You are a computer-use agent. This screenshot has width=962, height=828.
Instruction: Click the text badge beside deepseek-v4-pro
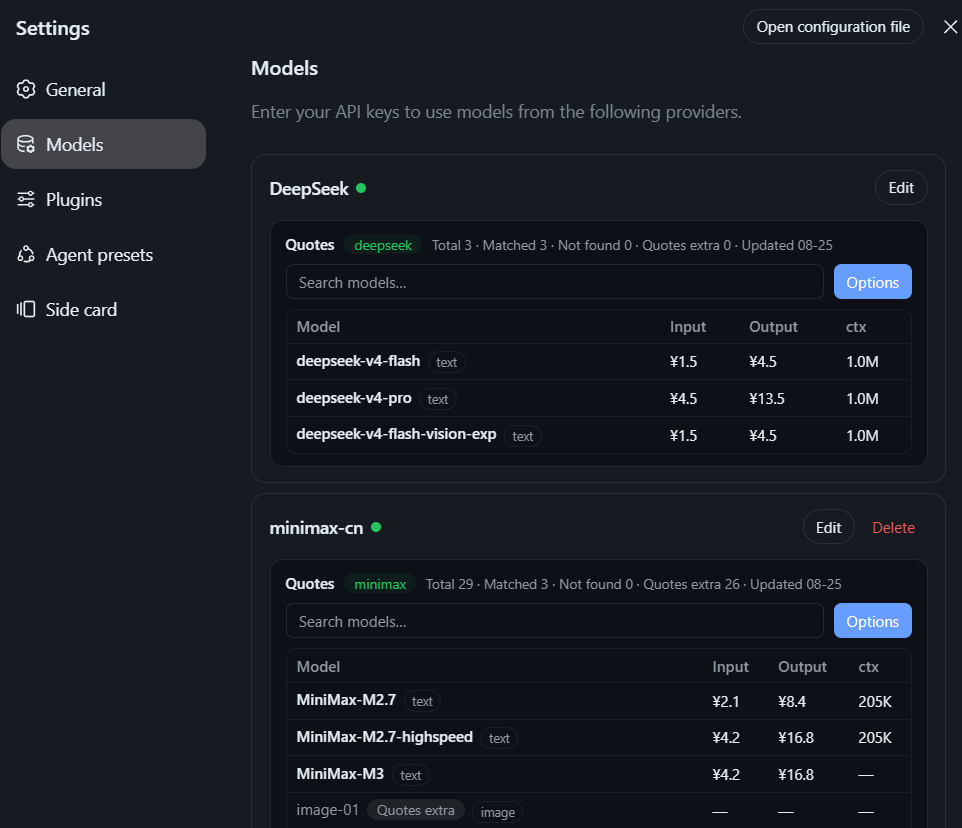pos(437,399)
